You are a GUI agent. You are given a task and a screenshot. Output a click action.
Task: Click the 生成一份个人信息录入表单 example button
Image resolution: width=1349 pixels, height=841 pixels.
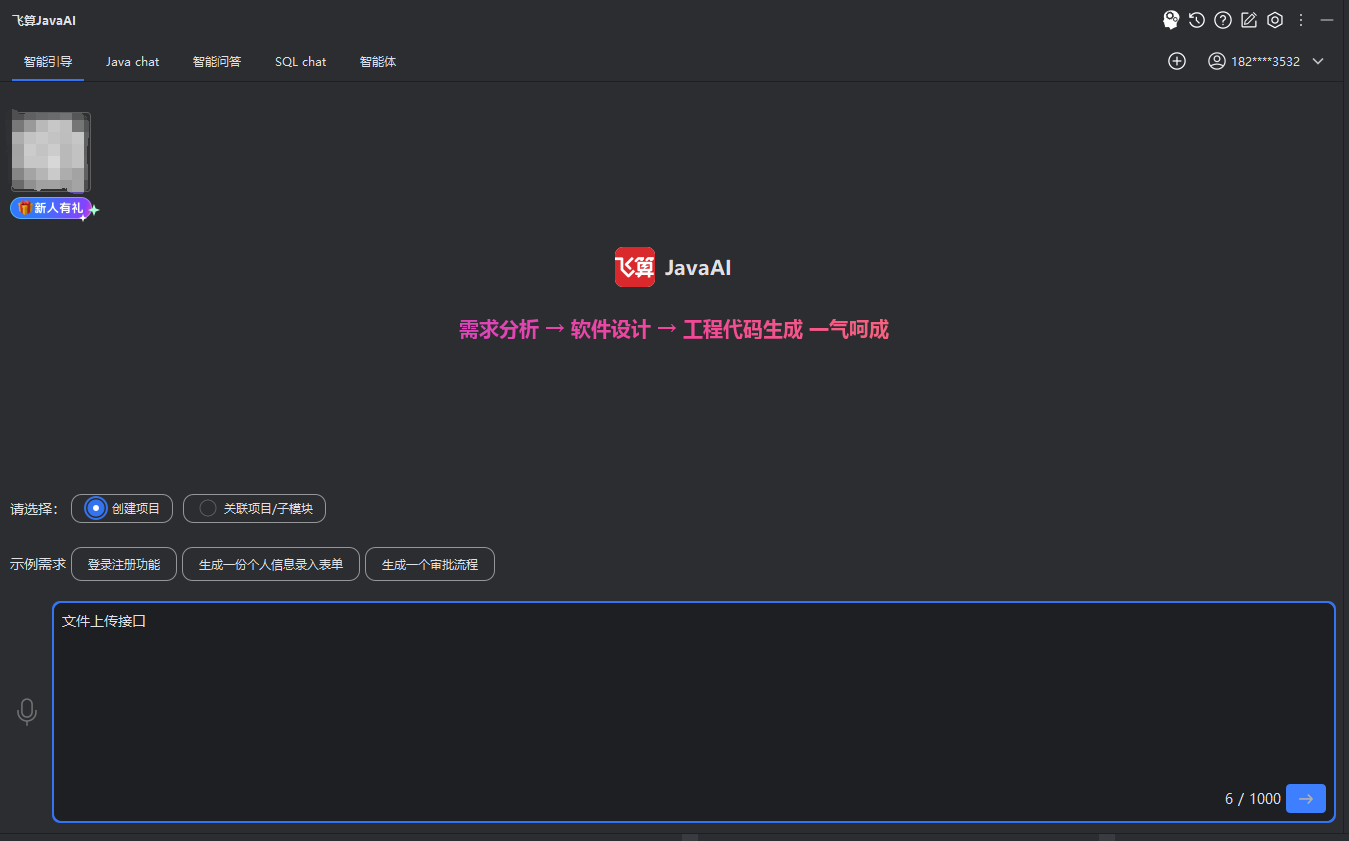pos(271,564)
